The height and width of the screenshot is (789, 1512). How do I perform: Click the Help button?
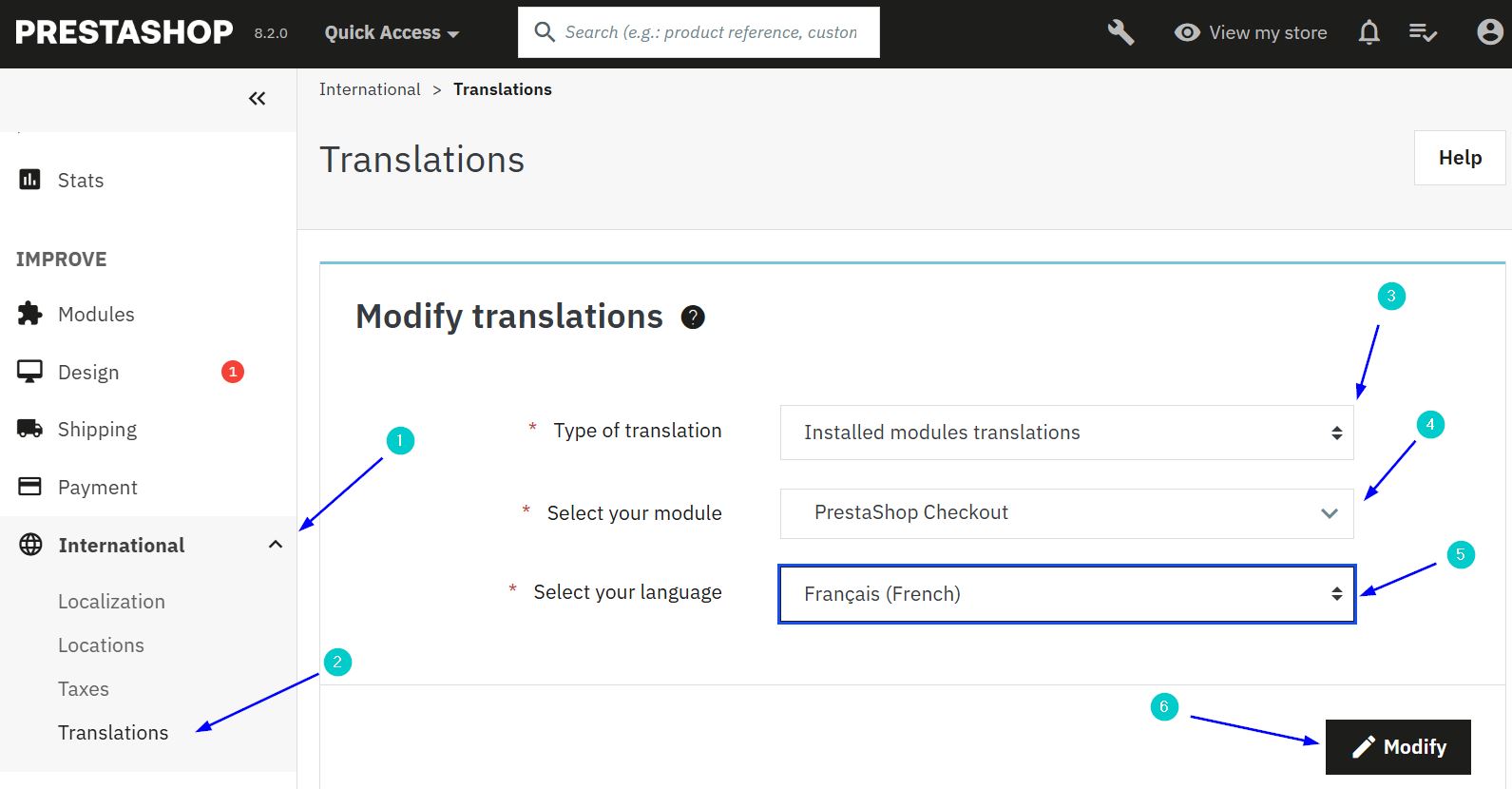[x=1459, y=158]
